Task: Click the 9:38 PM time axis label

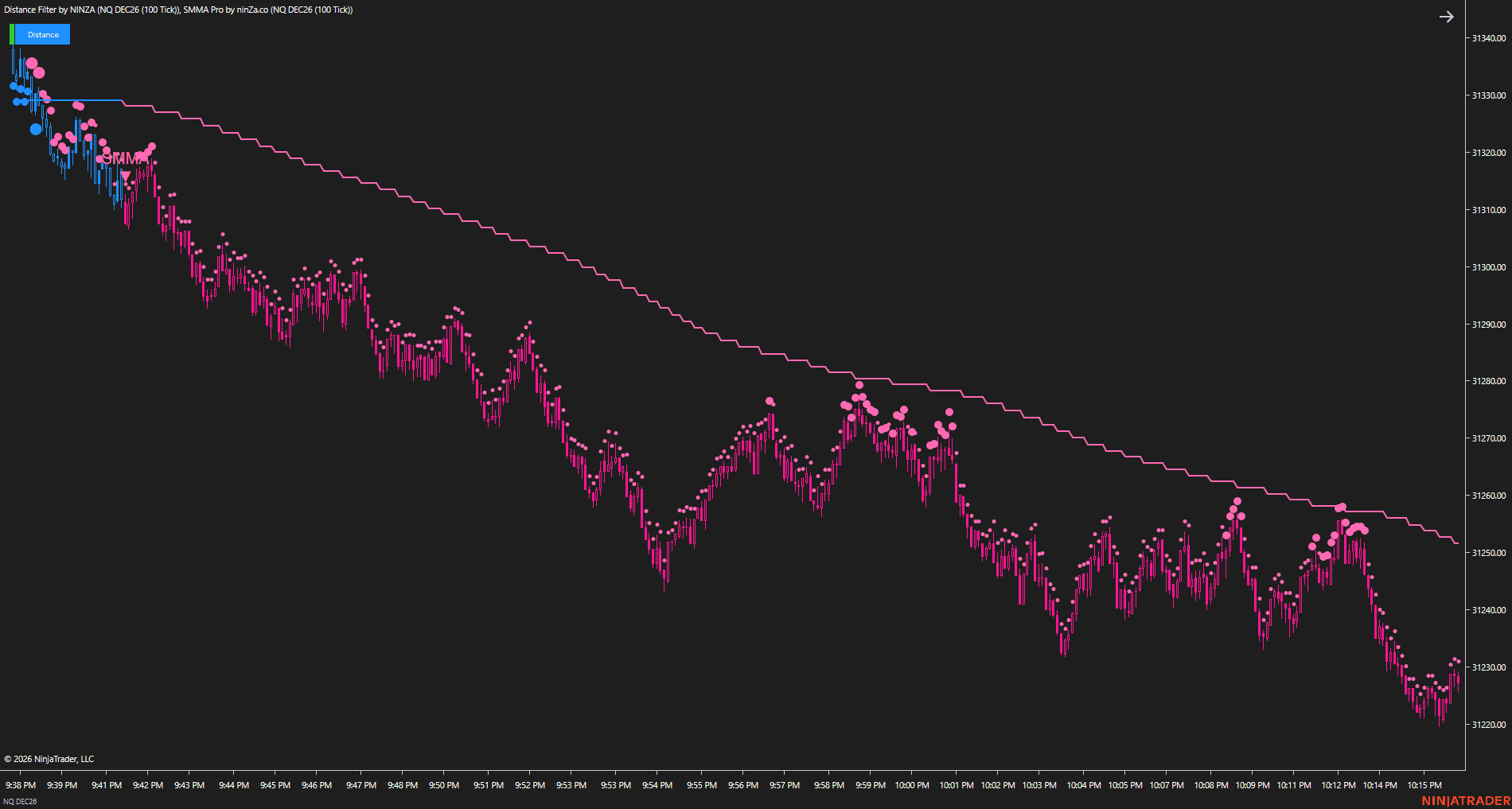Action: click(21, 785)
